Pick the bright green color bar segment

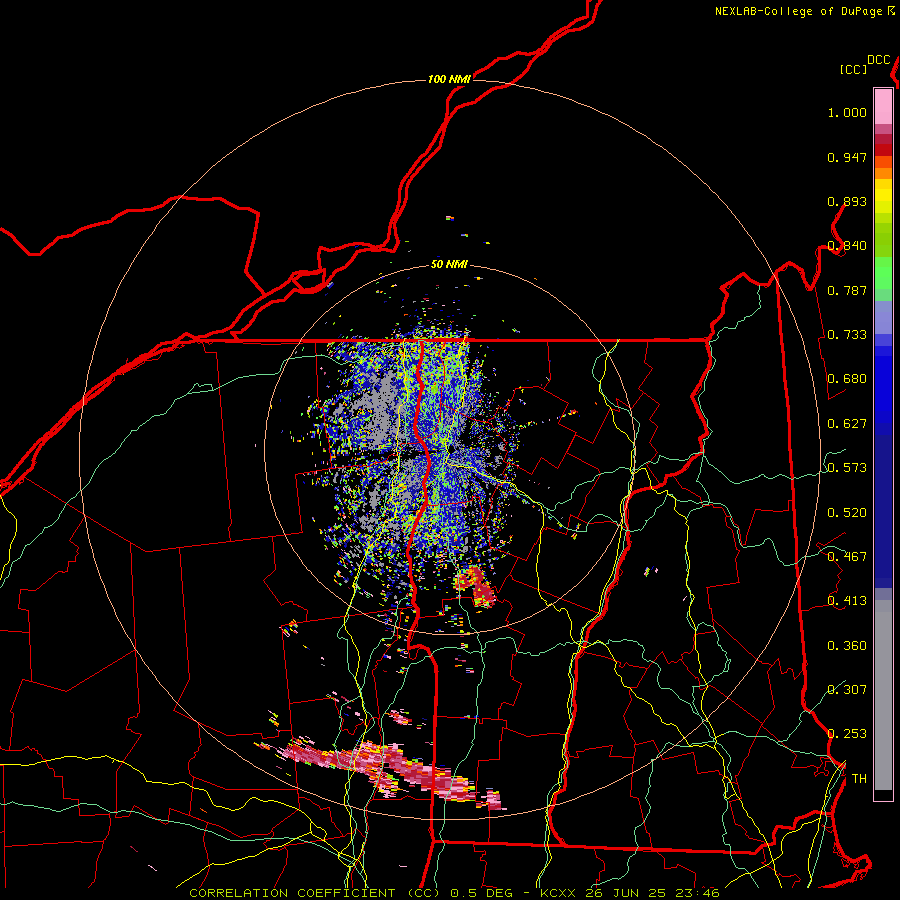click(x=883, y=273)
